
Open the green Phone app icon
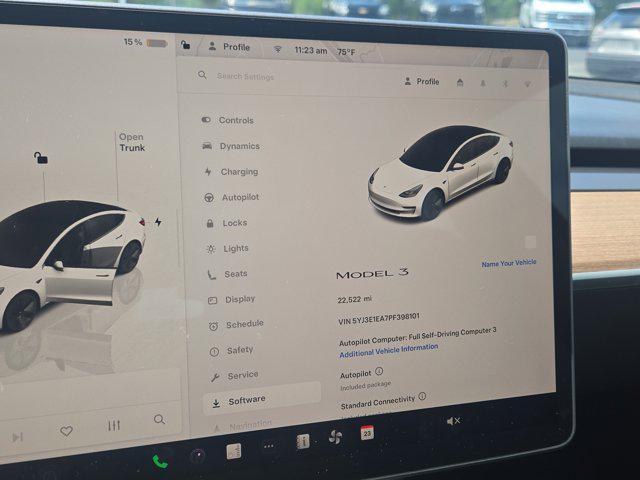coord(160,461)
